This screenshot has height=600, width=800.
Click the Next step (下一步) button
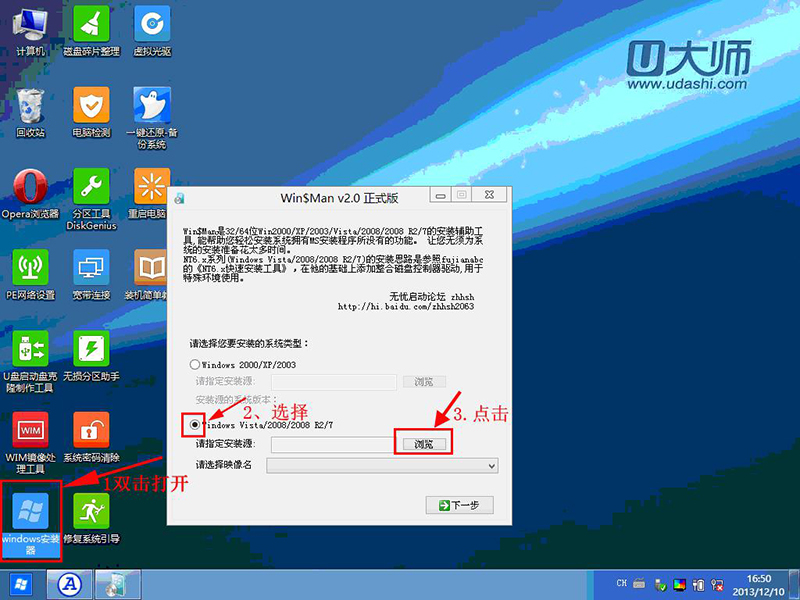pyautogui.click(x=459, y=505)
